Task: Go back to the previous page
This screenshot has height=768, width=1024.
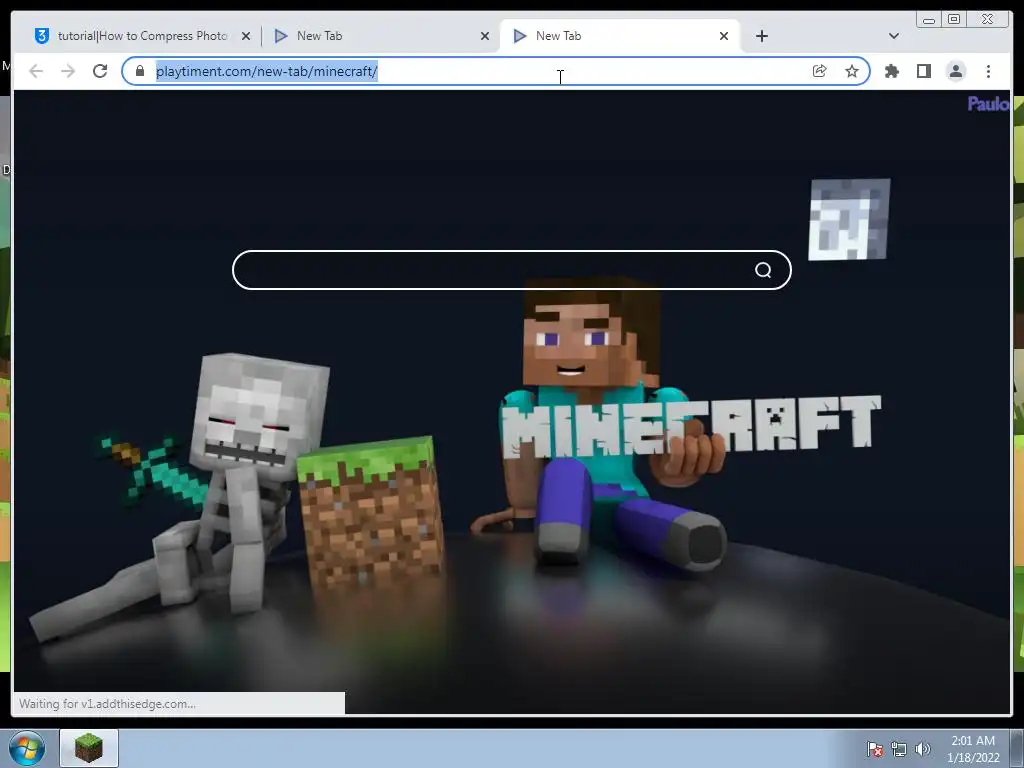Action: pyautogui.click(x=36, y=71)
